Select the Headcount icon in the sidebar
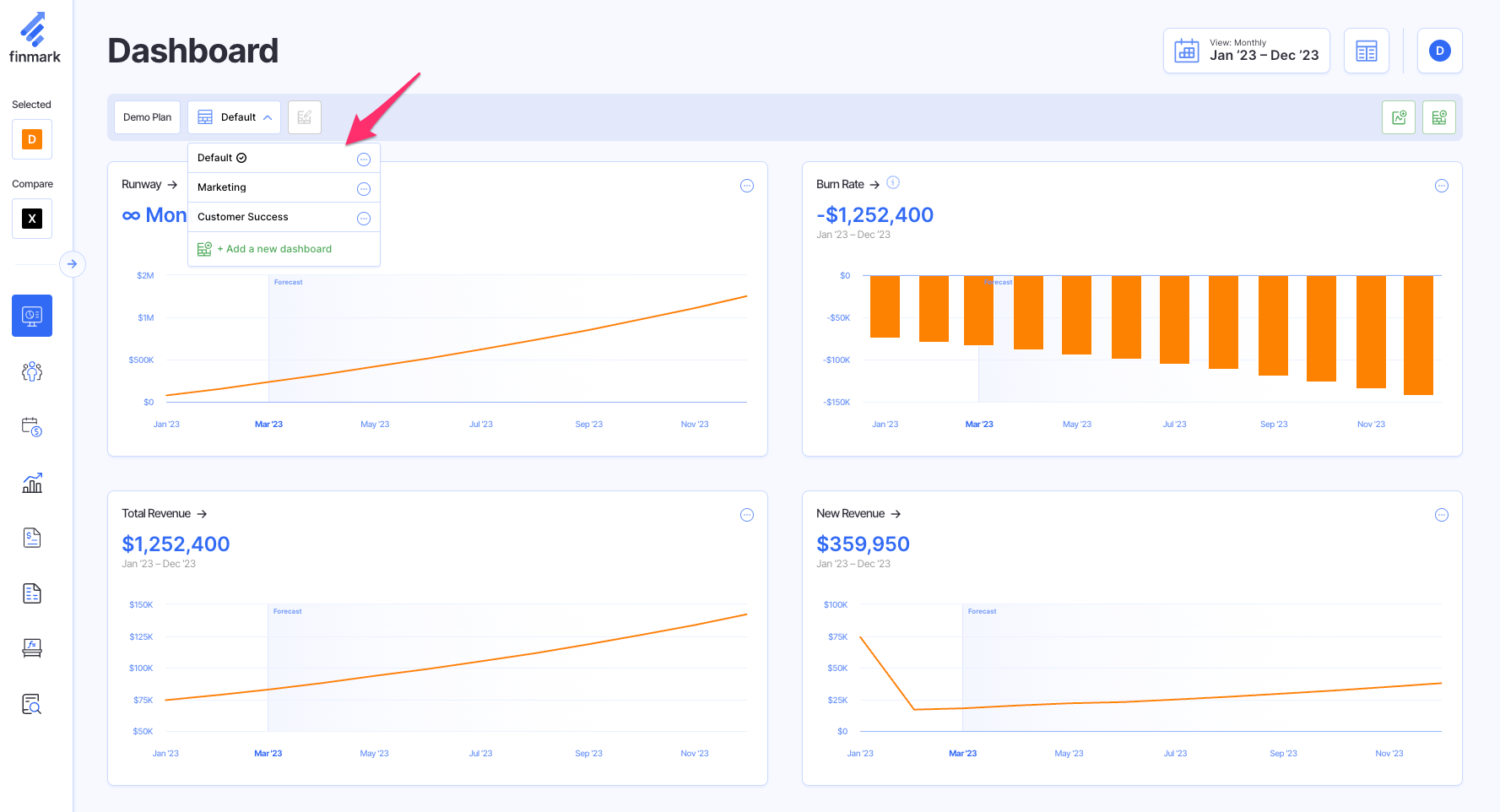This screenshot has width=1500, height=812. [31, 371]
